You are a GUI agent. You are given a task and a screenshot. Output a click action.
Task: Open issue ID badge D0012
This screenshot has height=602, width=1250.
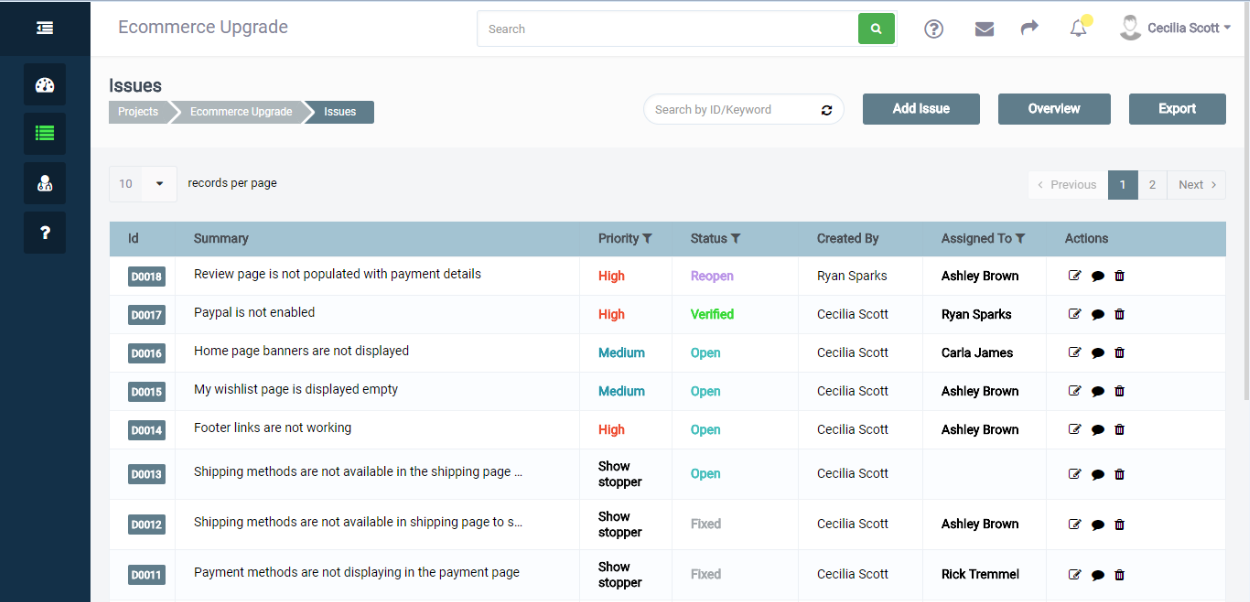[x=146, y=525]
